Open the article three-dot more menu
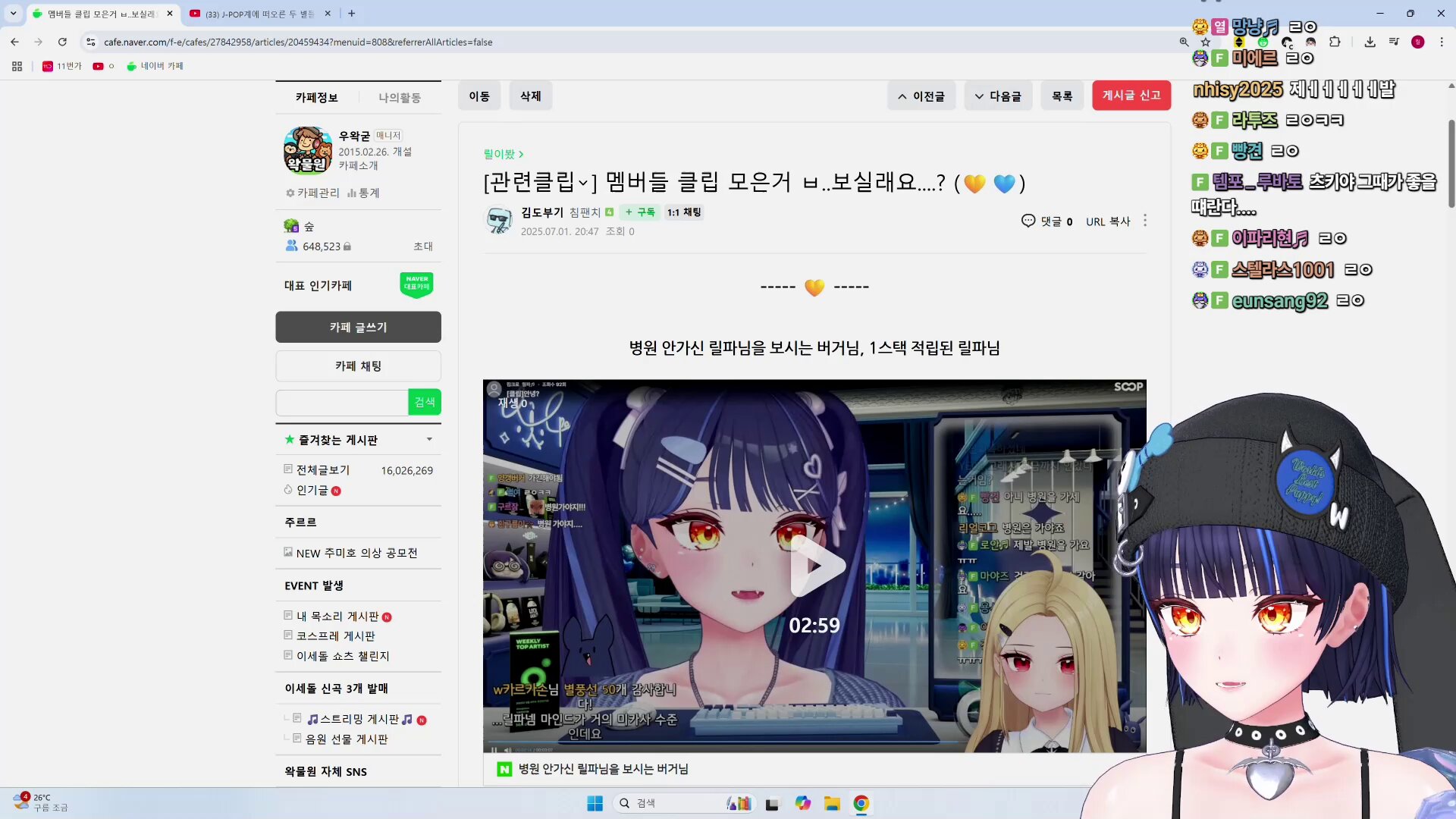 (x=1145, y=221)
